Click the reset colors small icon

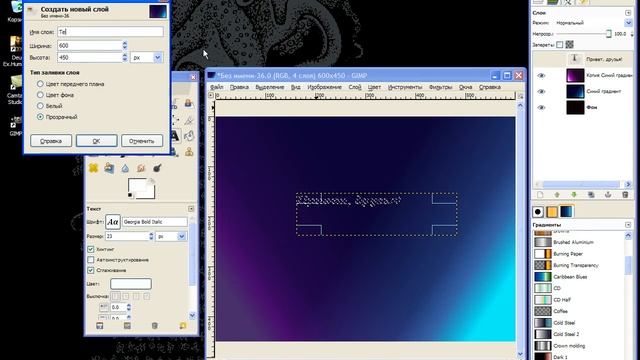(x=130, y=195)
